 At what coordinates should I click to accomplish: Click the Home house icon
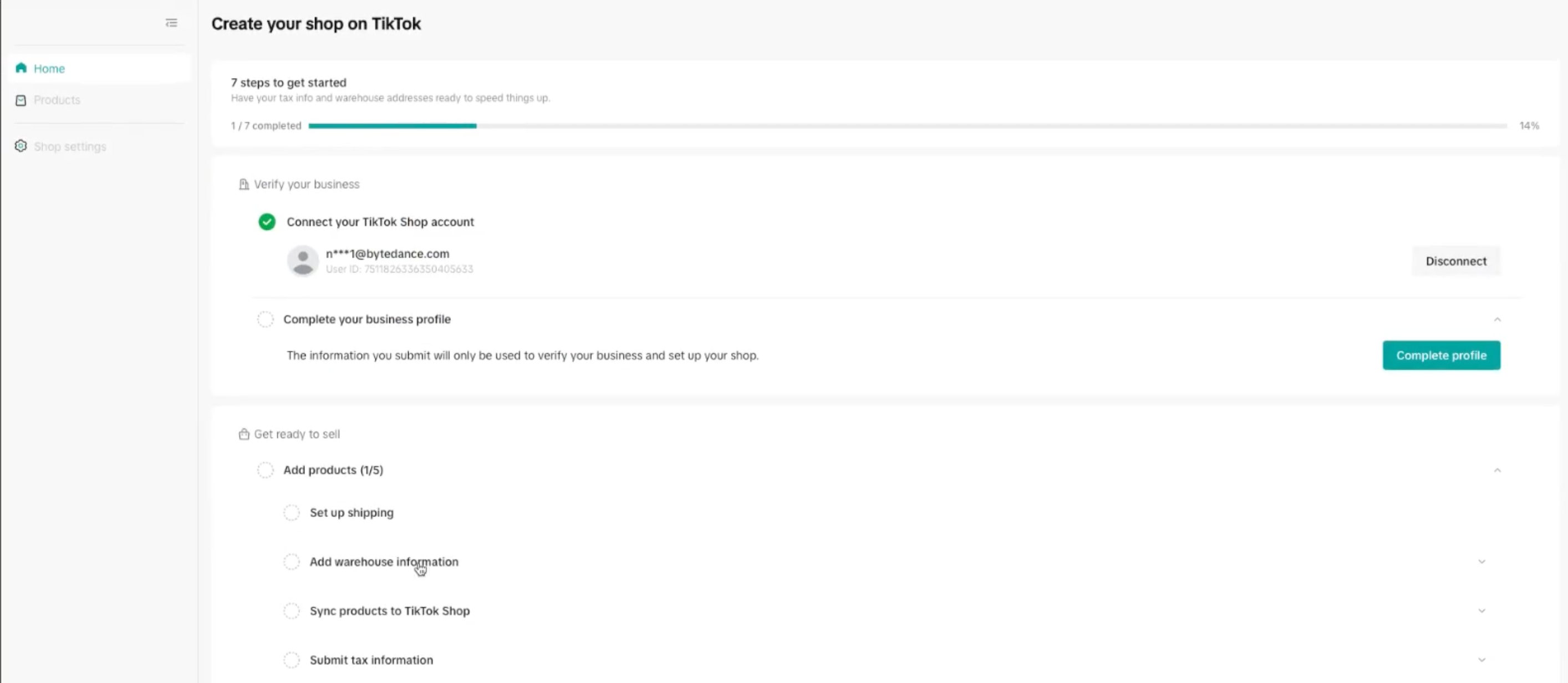[x=21, y=68]
